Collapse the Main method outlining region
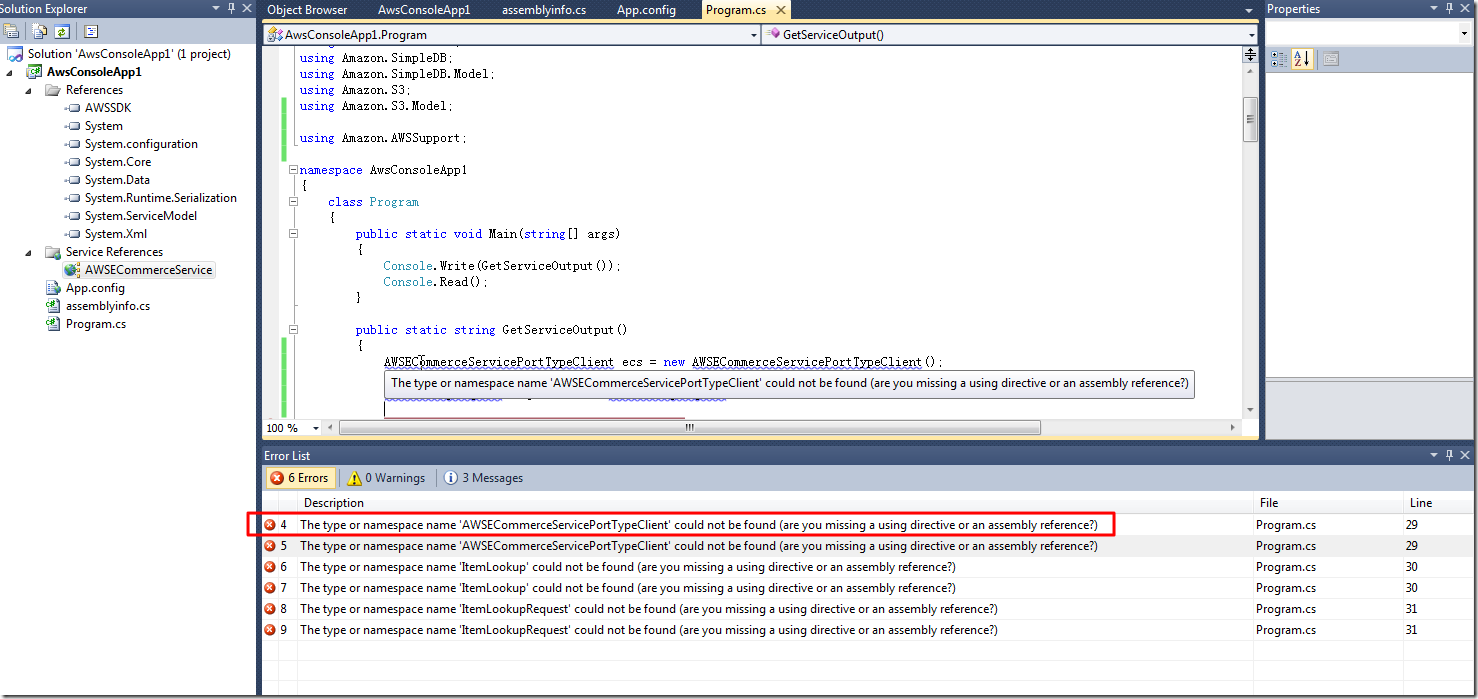This screenshot has height=699, width=1478. [293, 234]
